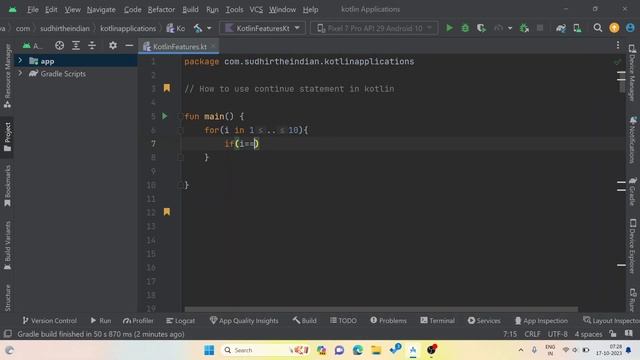Open Project panel settings gear
The height and width of the screenshot is (360, 640).
(113, 46)
